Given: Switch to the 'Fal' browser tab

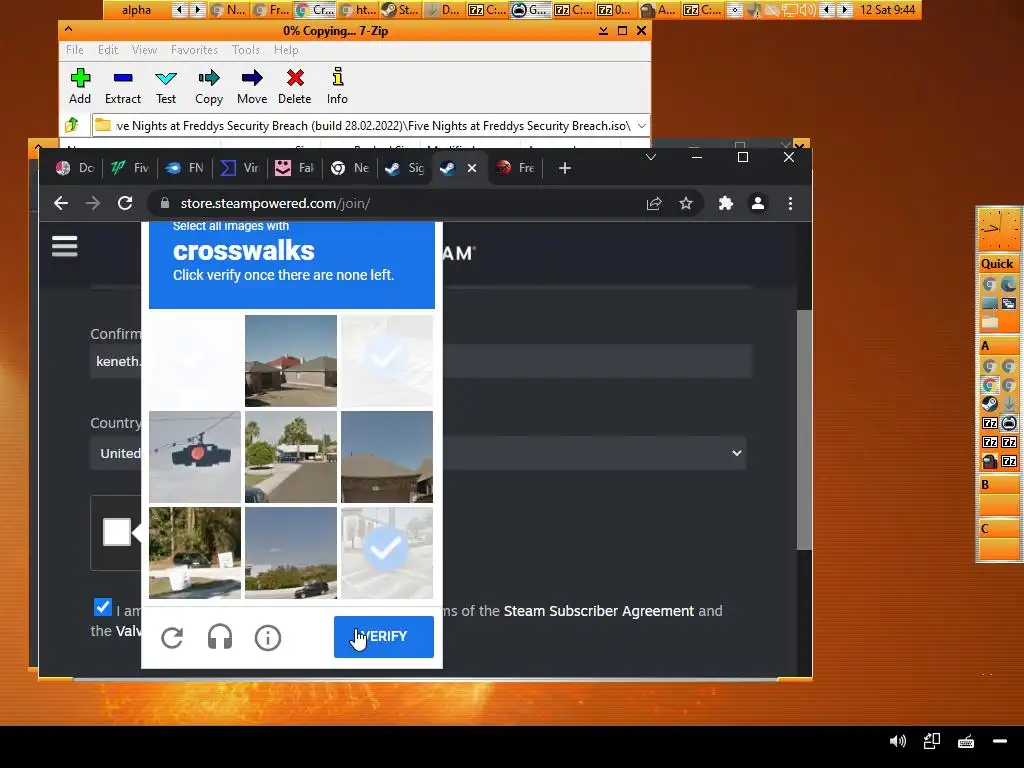Looking at the screenshot, I should tap(294, 168).
